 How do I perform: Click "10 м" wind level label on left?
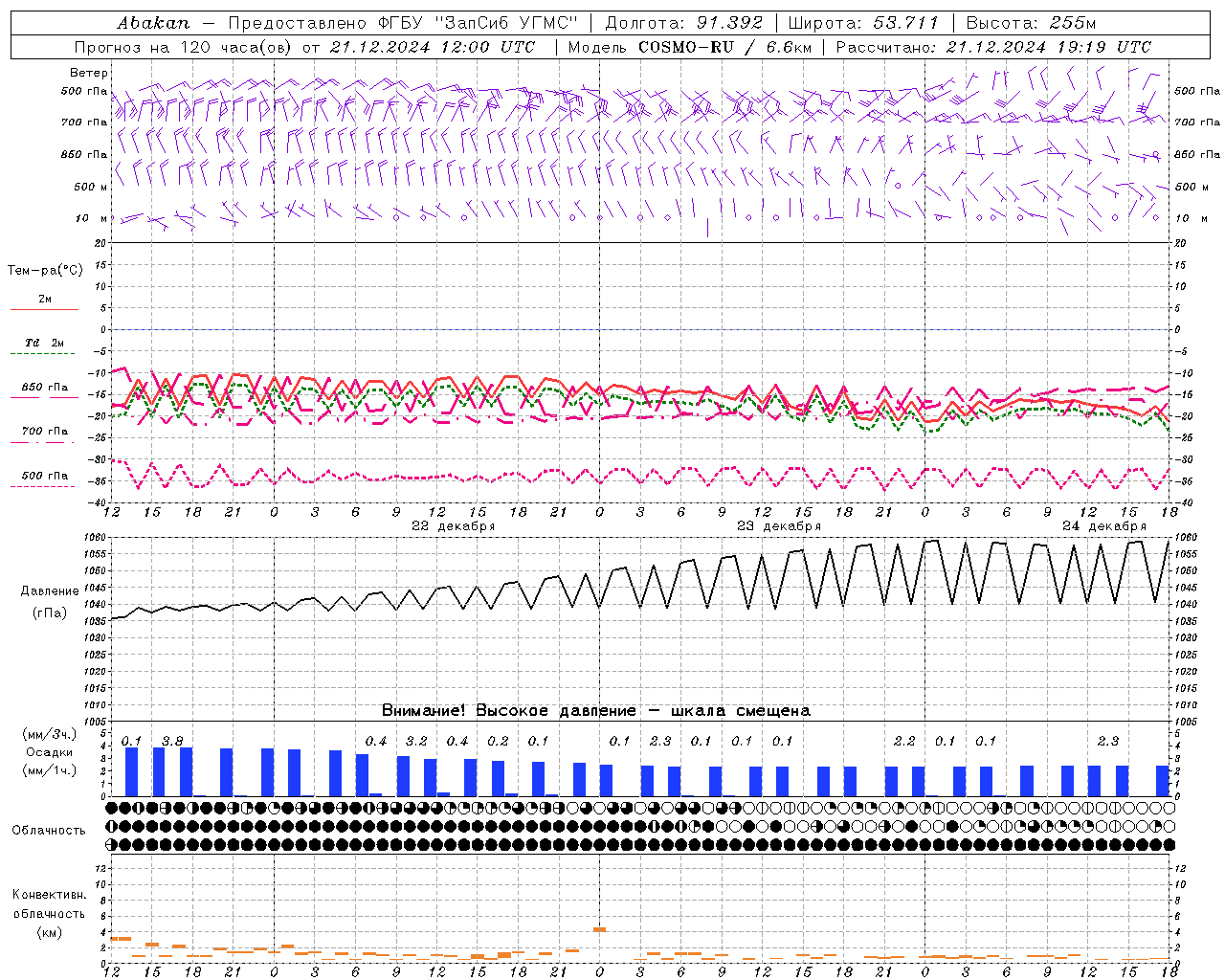92,218
